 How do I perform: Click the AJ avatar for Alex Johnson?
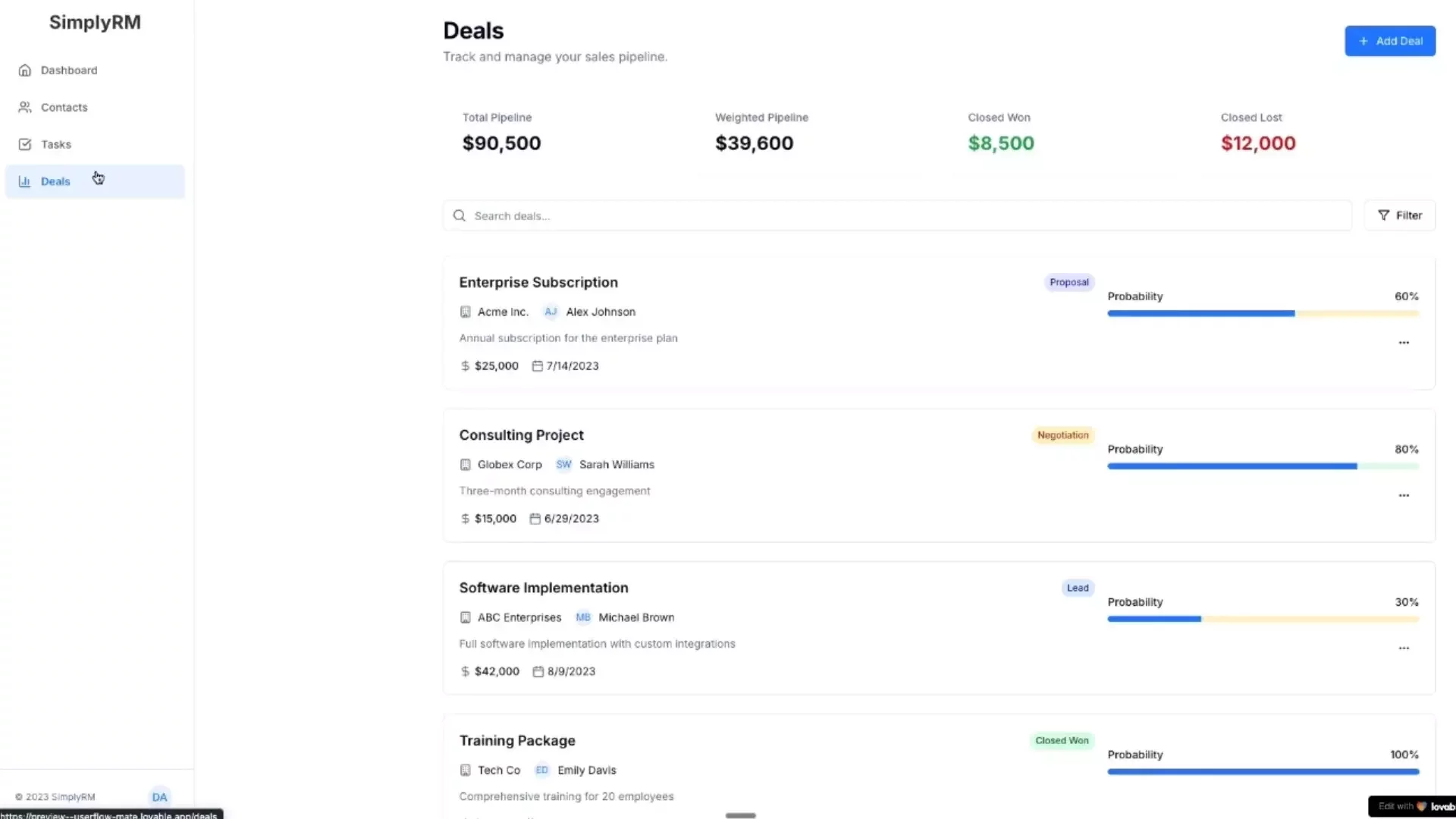(x=550, y=312)
